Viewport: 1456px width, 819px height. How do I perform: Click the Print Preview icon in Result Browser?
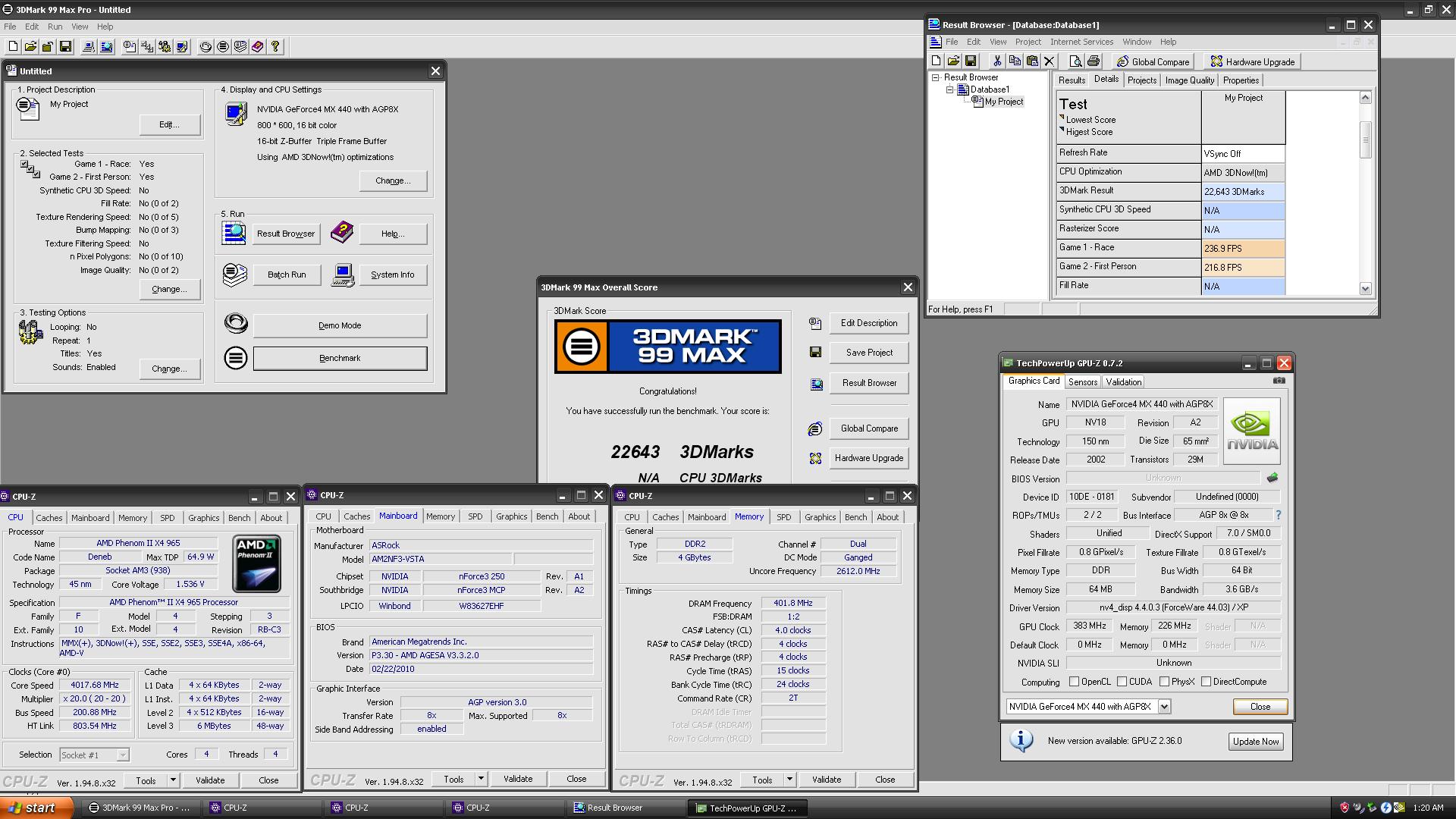[x=1075, y=61]
